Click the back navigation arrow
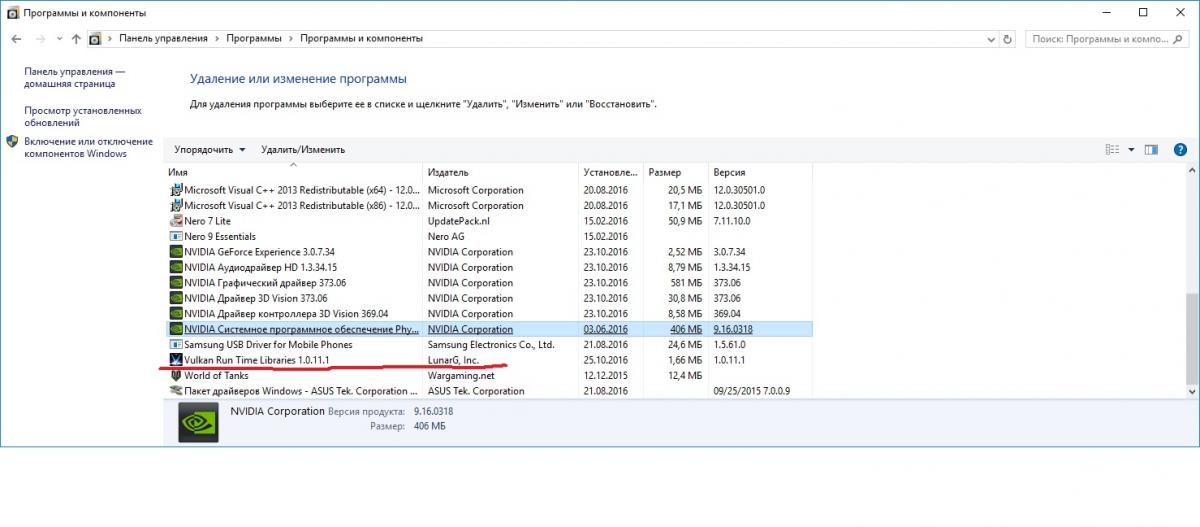 coord(16,38)
